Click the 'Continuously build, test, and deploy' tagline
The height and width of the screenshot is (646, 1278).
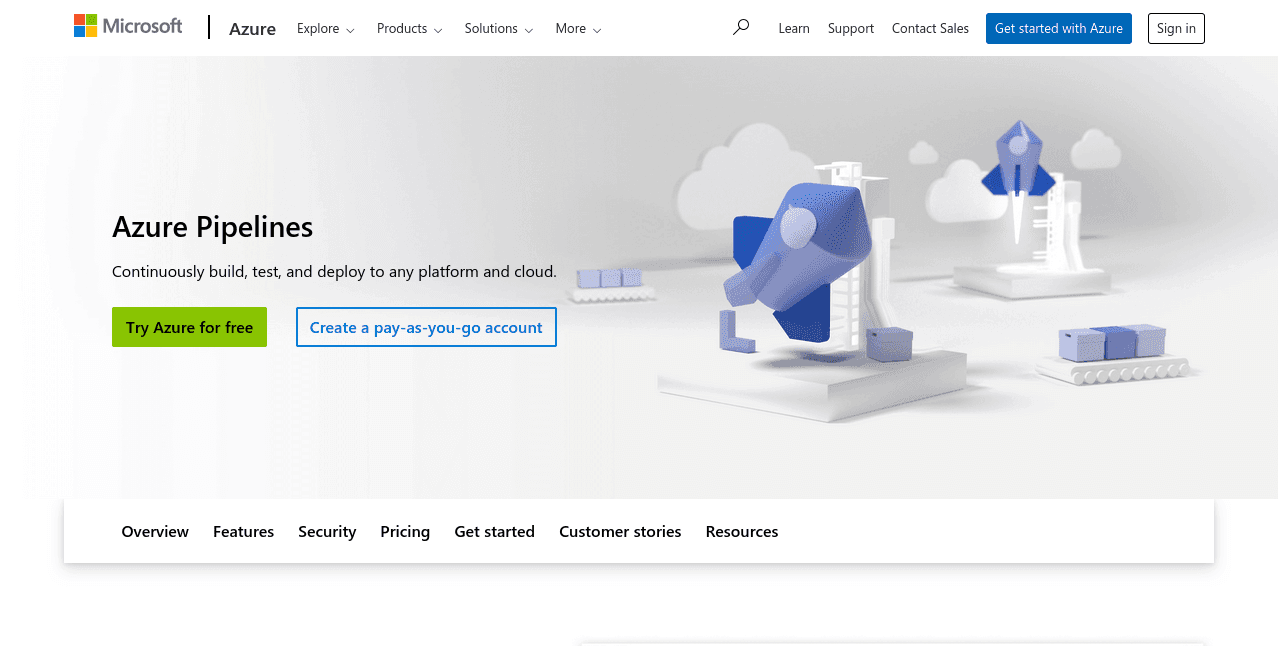334,272
